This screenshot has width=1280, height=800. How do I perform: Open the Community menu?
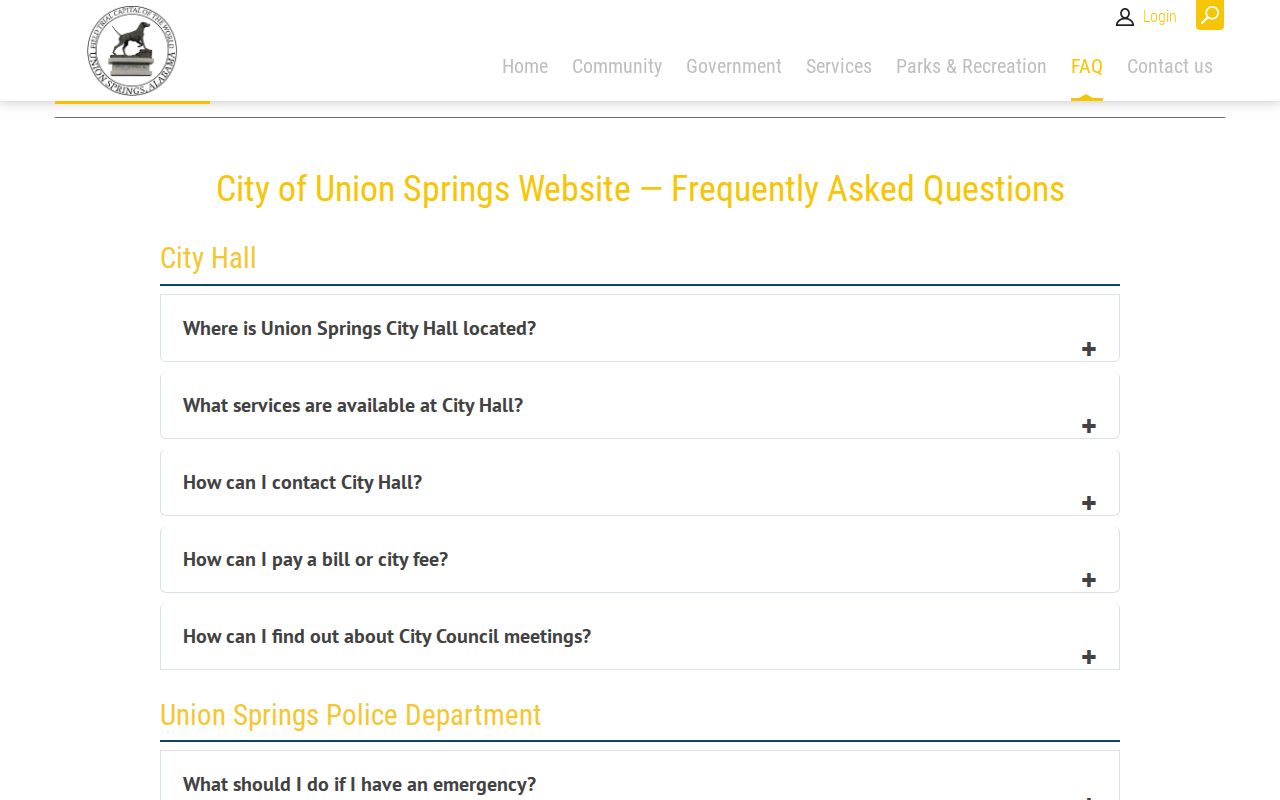[x=617, y=66]
